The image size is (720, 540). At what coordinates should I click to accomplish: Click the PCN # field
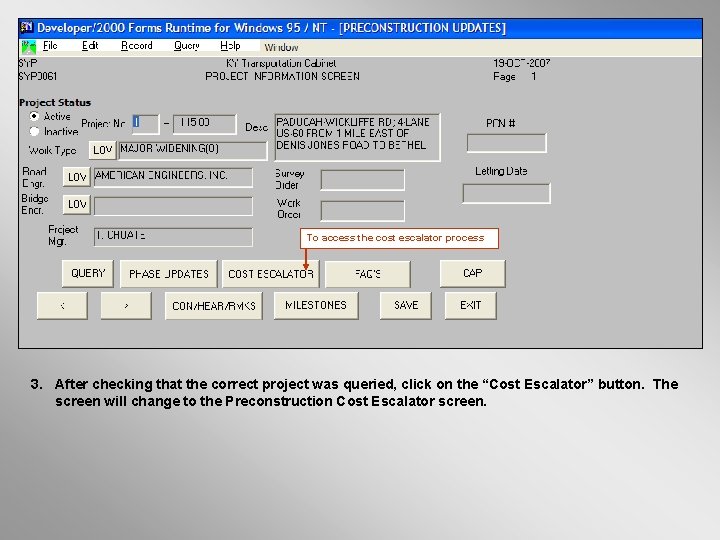click(x=506, y=143)
